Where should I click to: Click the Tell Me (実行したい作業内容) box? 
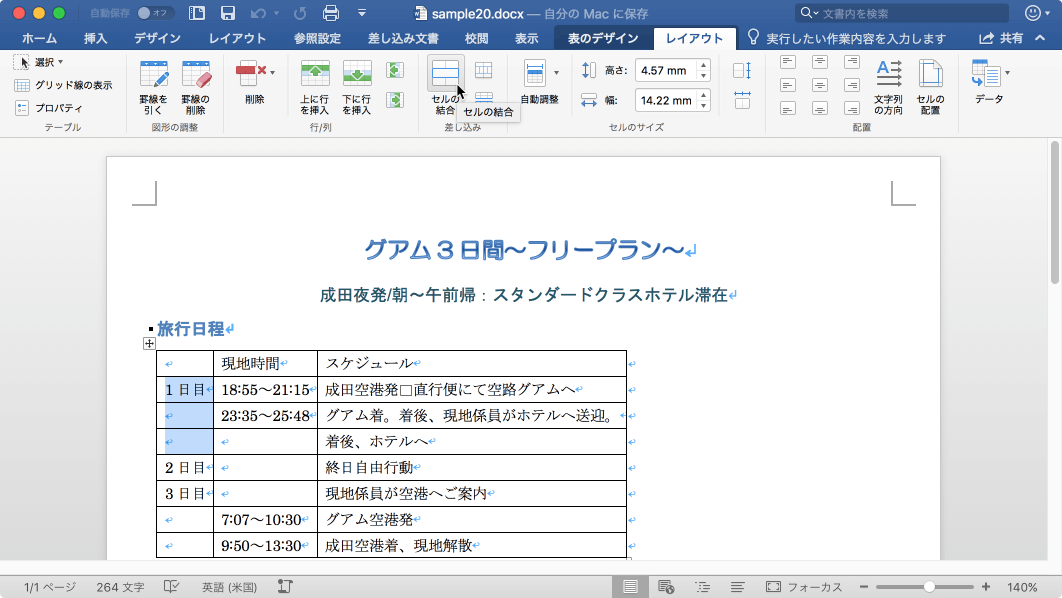[847, 39]
